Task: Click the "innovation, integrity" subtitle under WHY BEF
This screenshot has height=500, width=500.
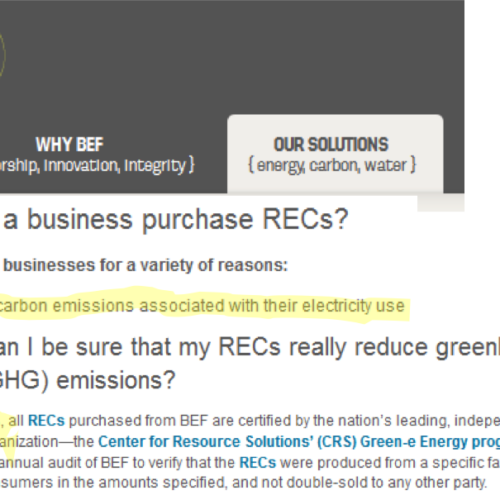Action: click(118, 166)
